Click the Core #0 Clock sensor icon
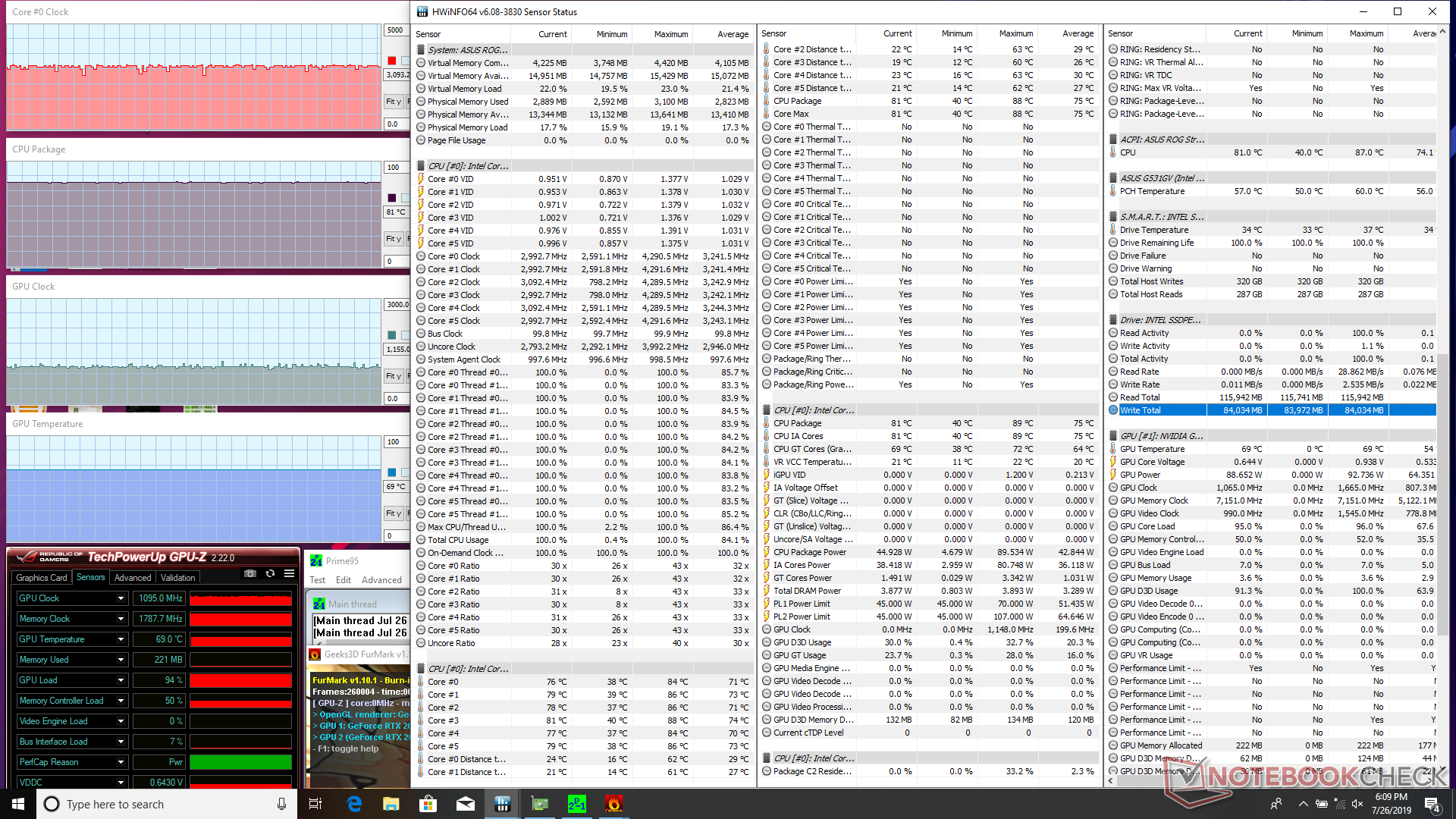This screenshot has height=819, width=1456. click(x=421, y=256)
